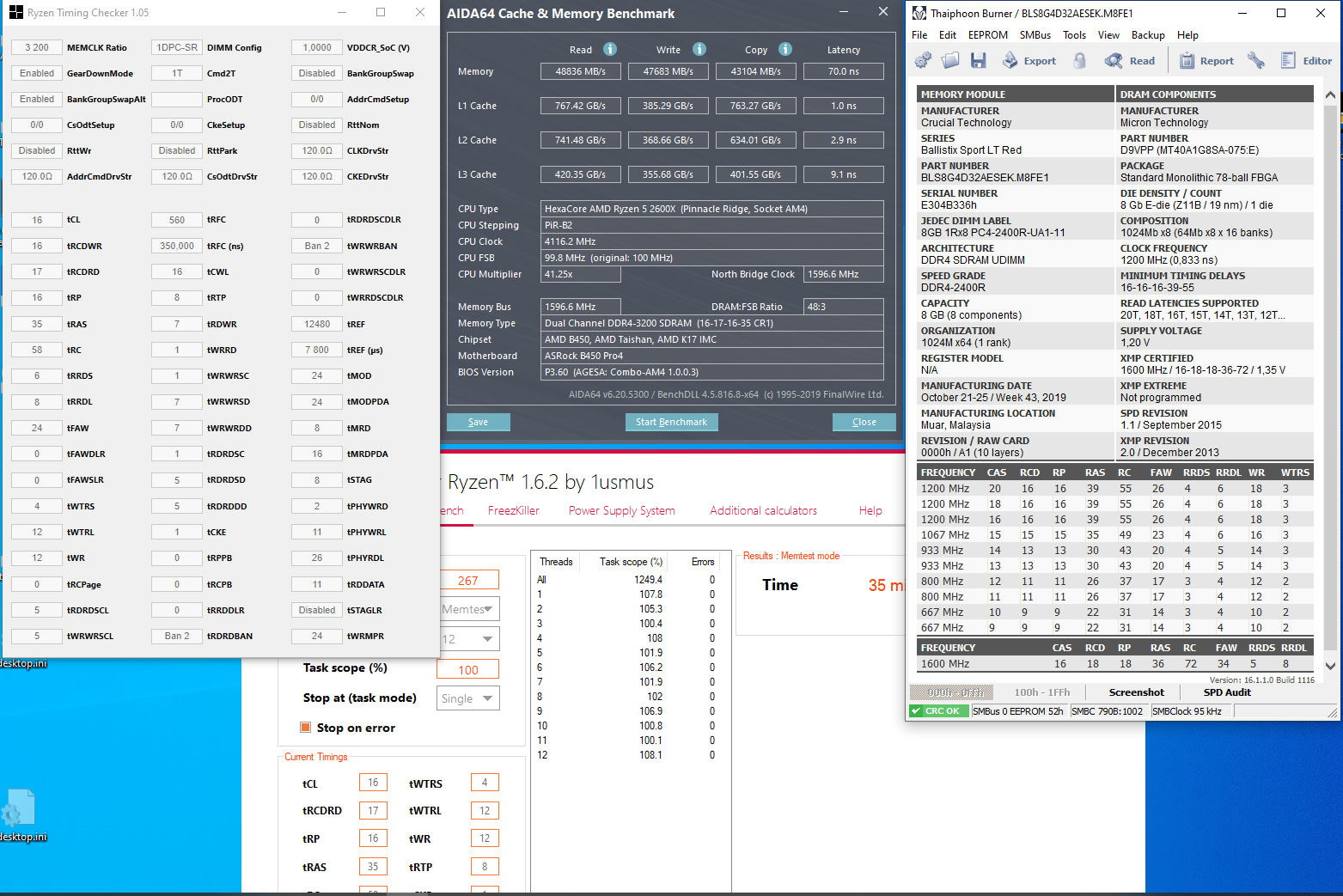Click the Memory Latency value 70.0 ns
Viewport: 1343px width, 896px height.
(x=844, y=71)
